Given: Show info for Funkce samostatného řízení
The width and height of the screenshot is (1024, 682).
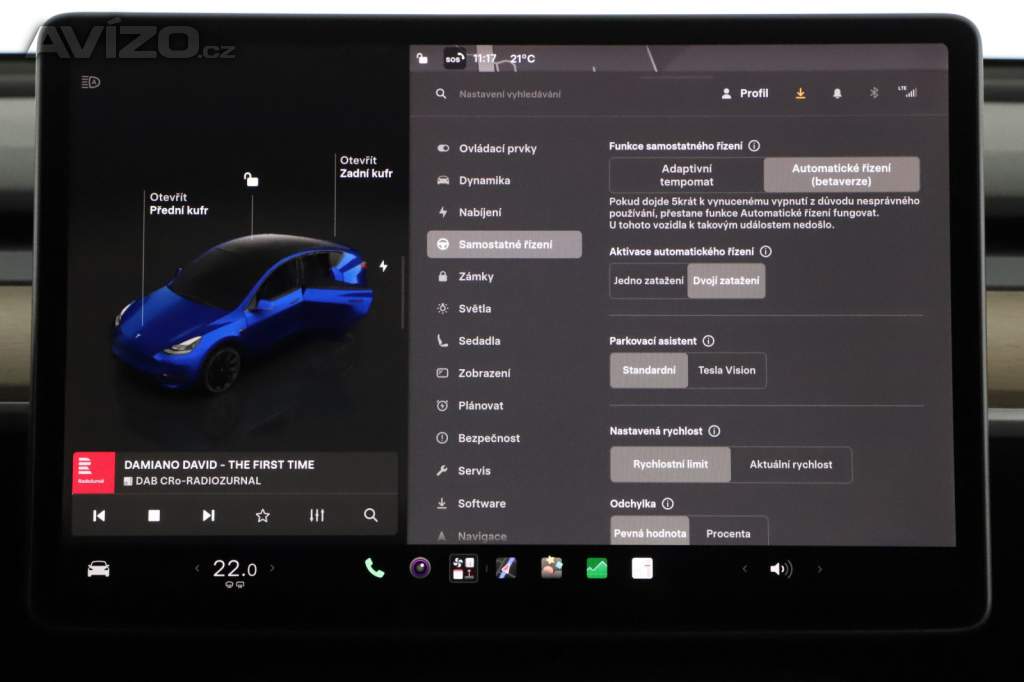Looking at the screenshot, I should 754,146.
